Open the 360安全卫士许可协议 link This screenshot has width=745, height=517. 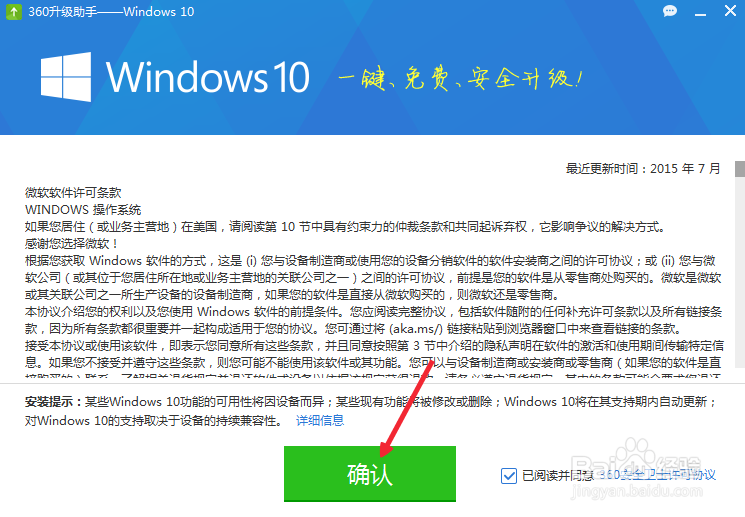click(657, 475)
